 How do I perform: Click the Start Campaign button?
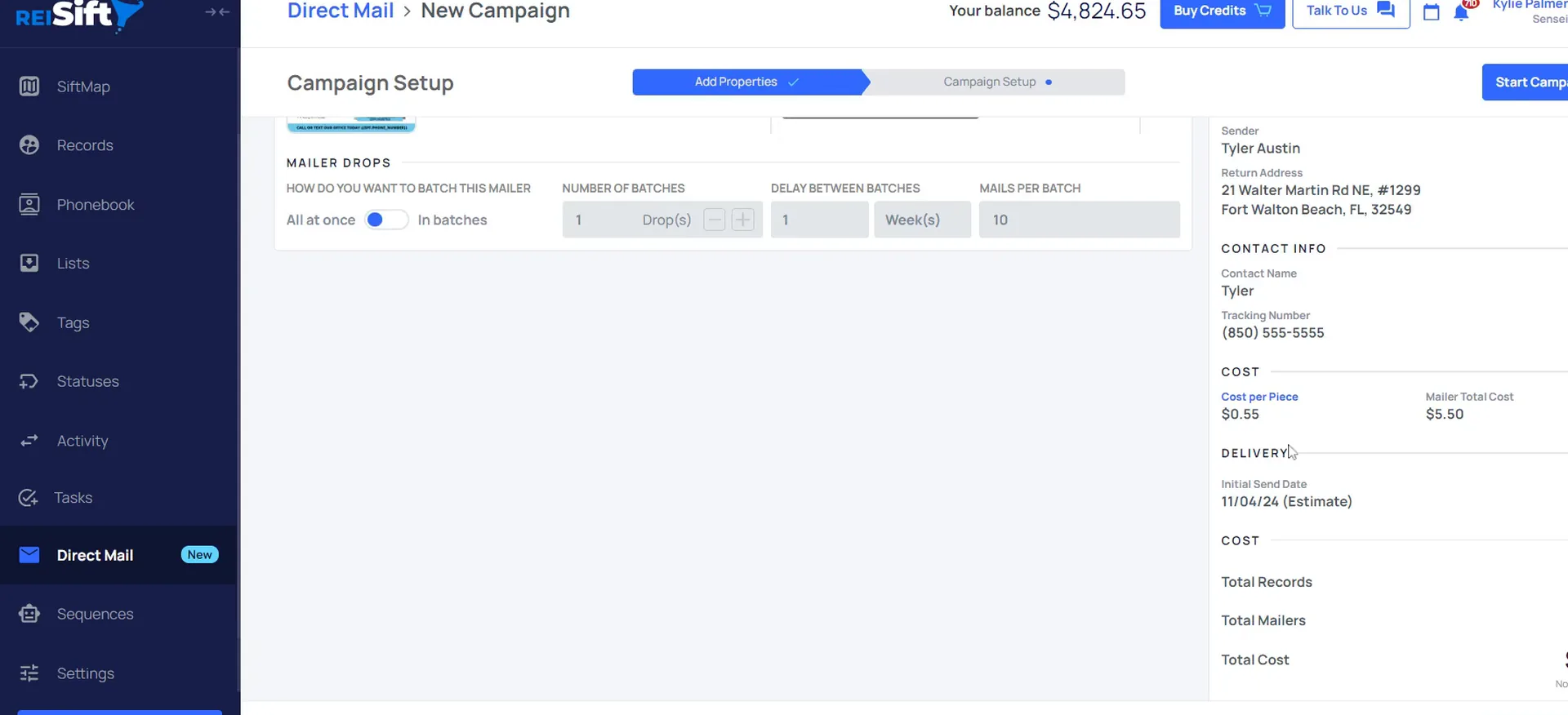point(1525,82)
